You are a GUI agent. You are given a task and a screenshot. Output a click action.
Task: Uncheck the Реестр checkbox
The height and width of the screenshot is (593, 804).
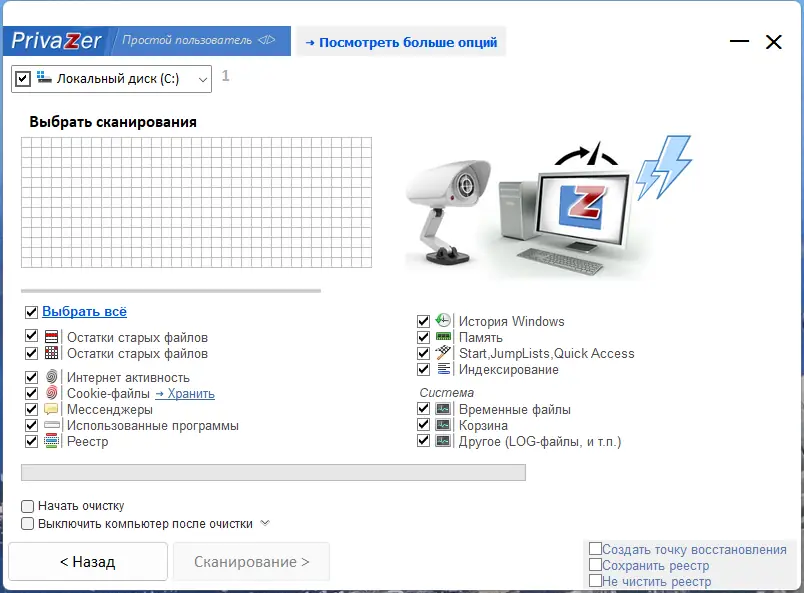31,441
